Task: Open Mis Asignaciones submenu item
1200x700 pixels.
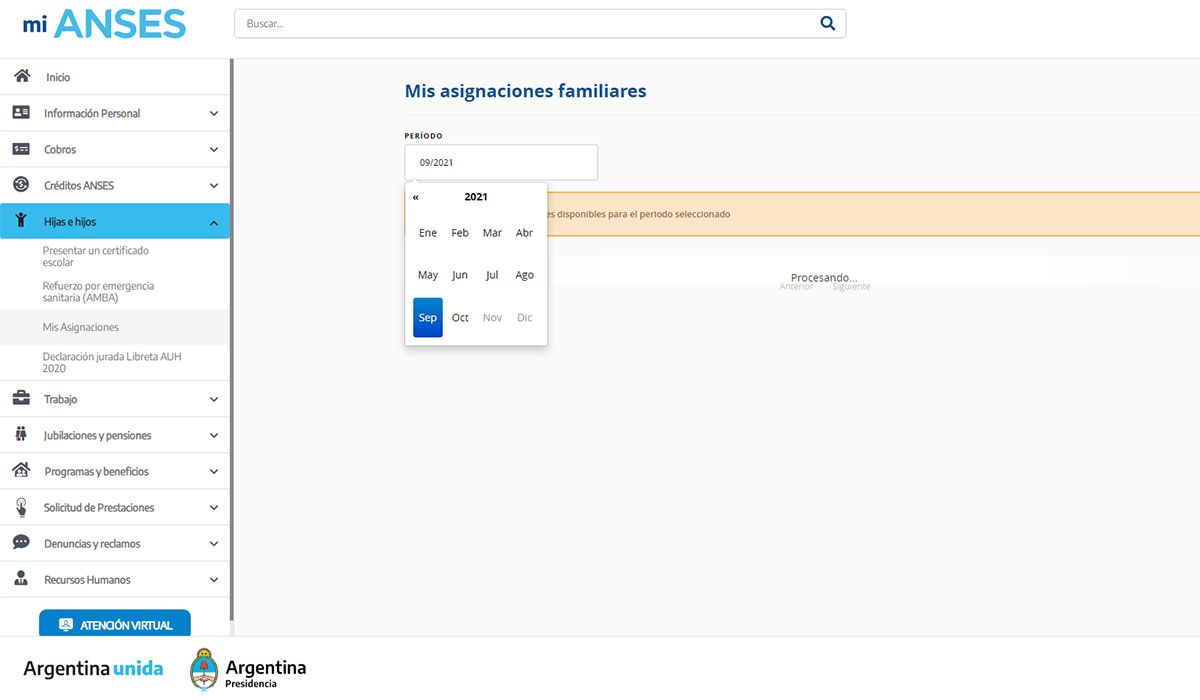Action: 81,327
